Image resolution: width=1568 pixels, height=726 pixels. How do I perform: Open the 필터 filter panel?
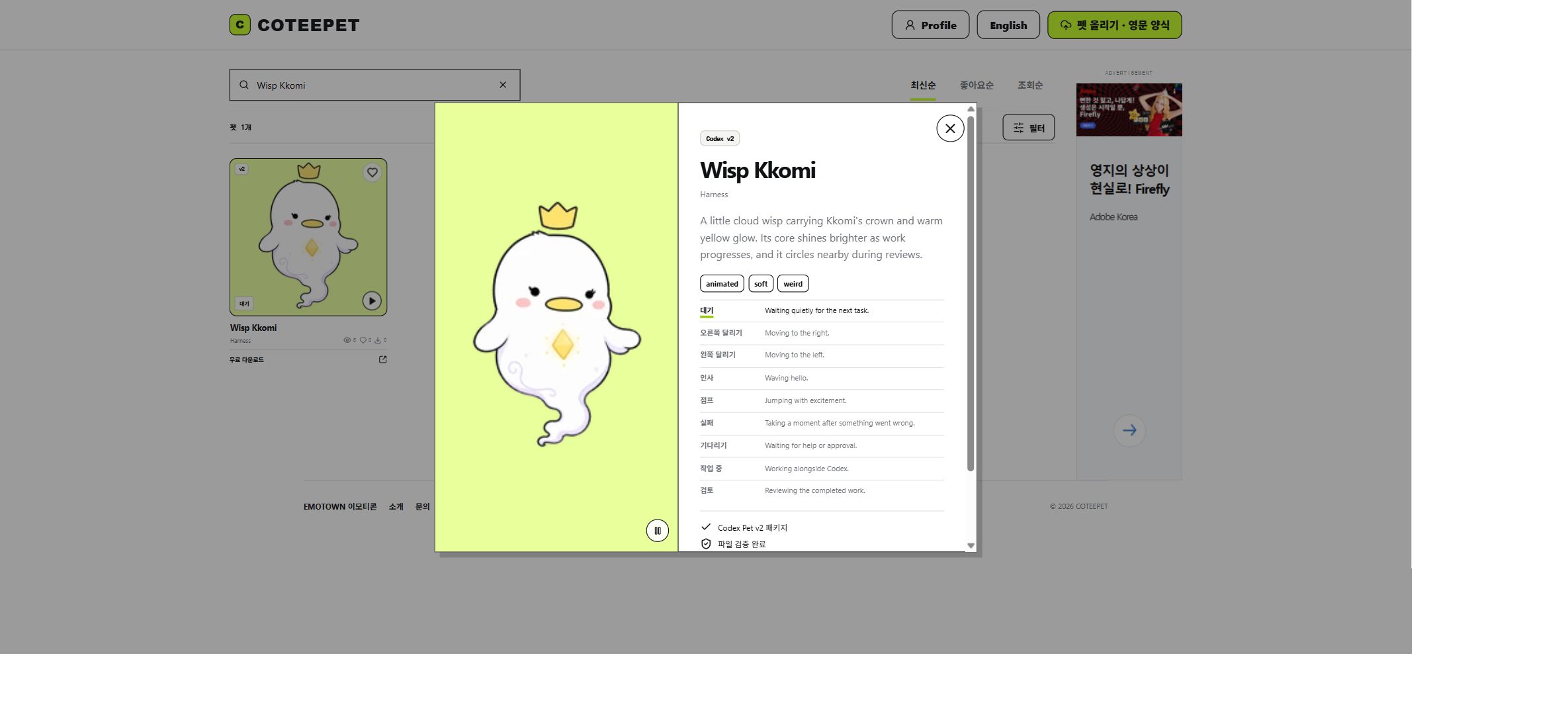pos(1029,128)
